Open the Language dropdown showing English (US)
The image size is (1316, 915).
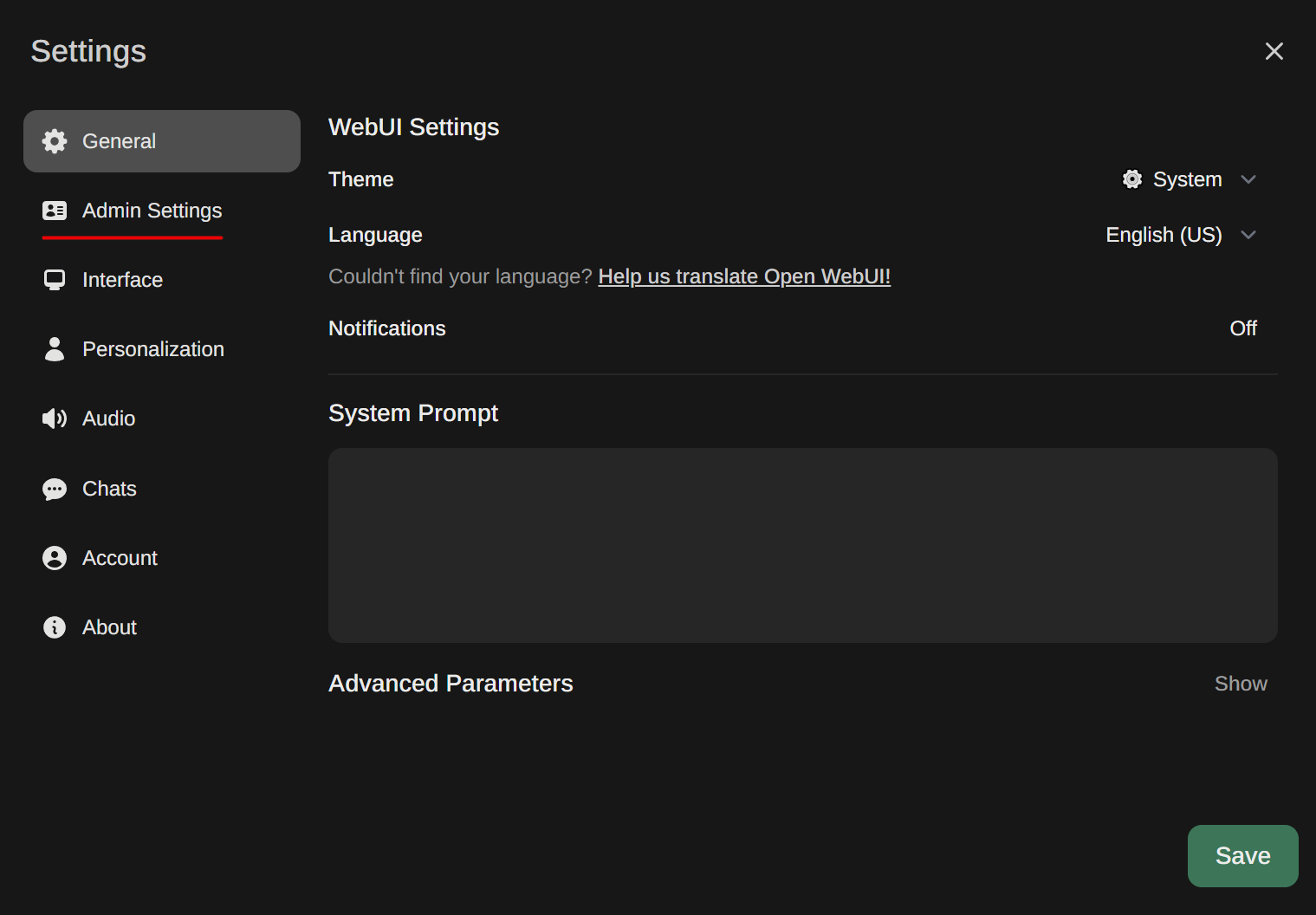(1182, 235)
